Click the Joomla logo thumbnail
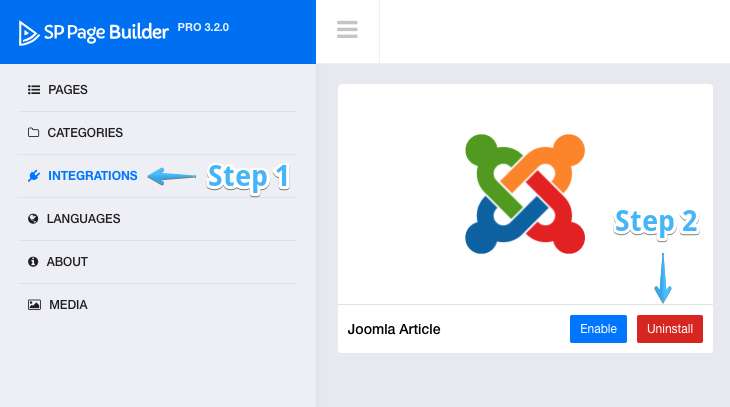The image size is (730, 407). point(525,193)
